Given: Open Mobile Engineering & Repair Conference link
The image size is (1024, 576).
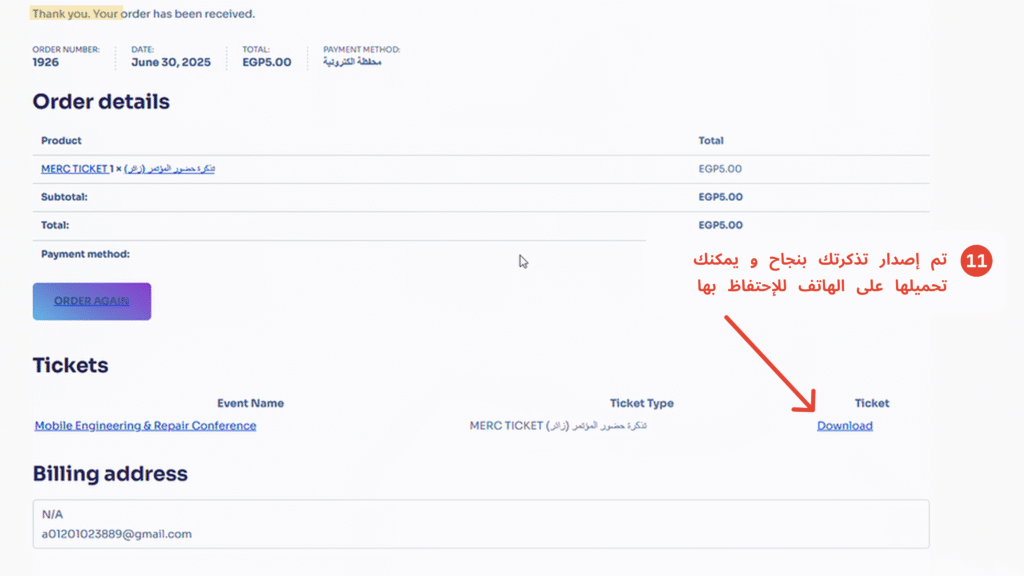Looking at the screenshot, I should coord(145,426).
